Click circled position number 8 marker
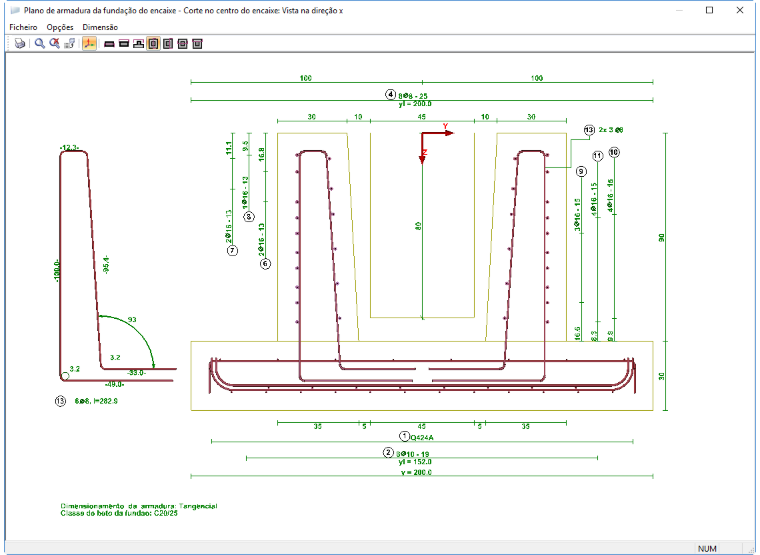 click(249, 217)
